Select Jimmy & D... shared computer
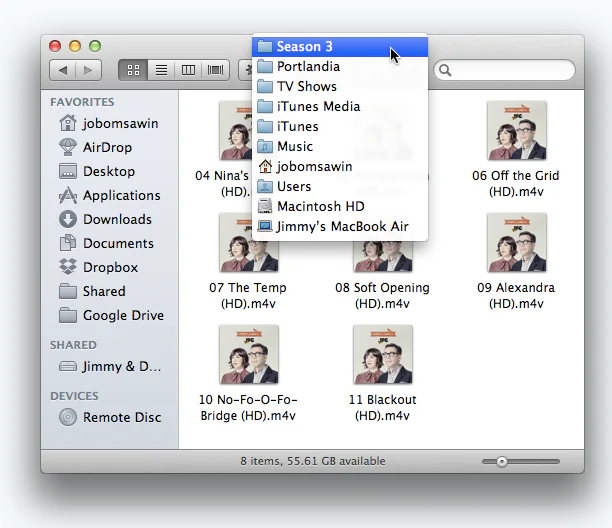Screen dimensions: 612x528 coord(109,366)
